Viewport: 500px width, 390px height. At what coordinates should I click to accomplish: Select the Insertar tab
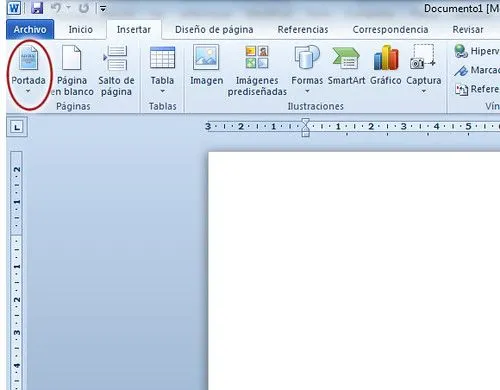coord(134,29)
